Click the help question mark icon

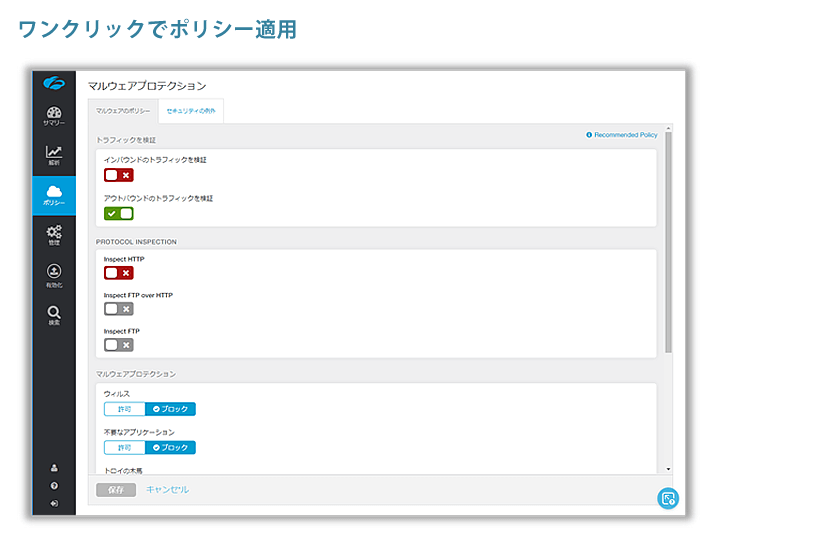(x=54, y=485)
